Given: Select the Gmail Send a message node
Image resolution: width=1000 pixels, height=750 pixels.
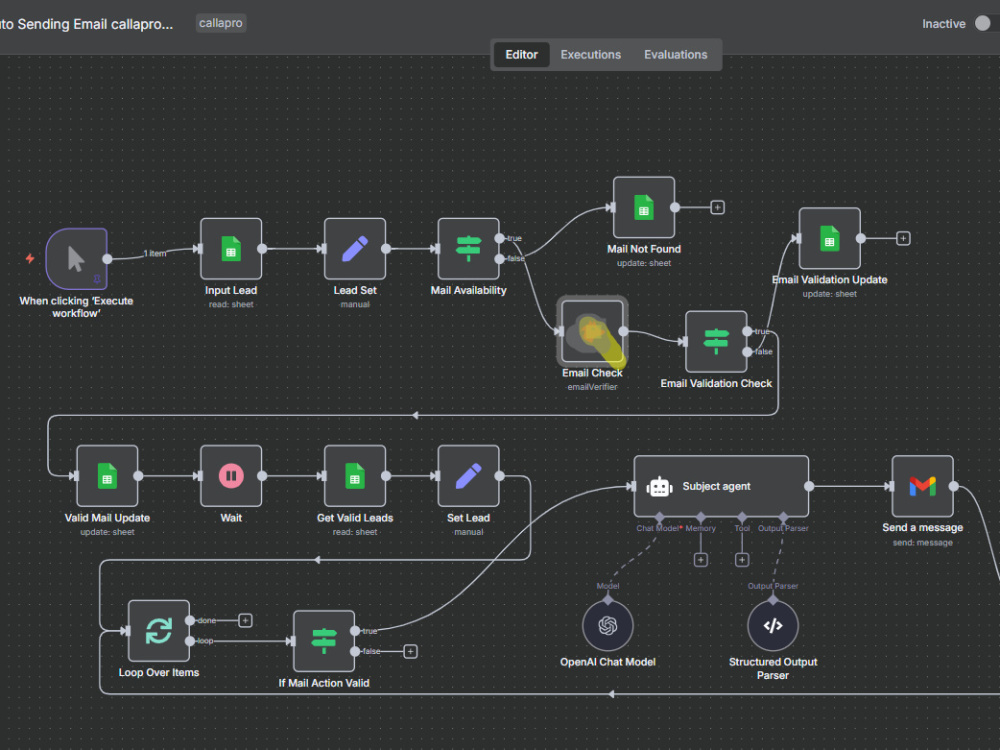Looking at the screenshot, I should pyautogui.click(x=922, y=486).
